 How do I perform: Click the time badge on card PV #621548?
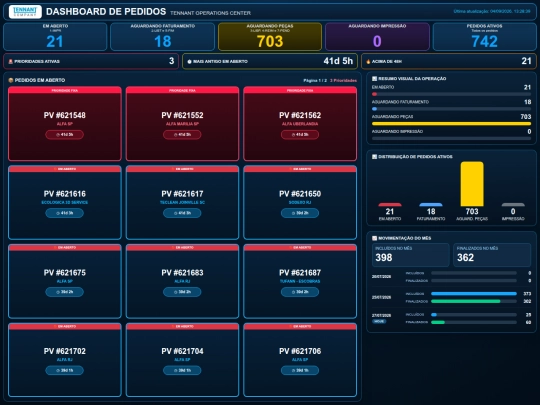click(x=64, y=135)
